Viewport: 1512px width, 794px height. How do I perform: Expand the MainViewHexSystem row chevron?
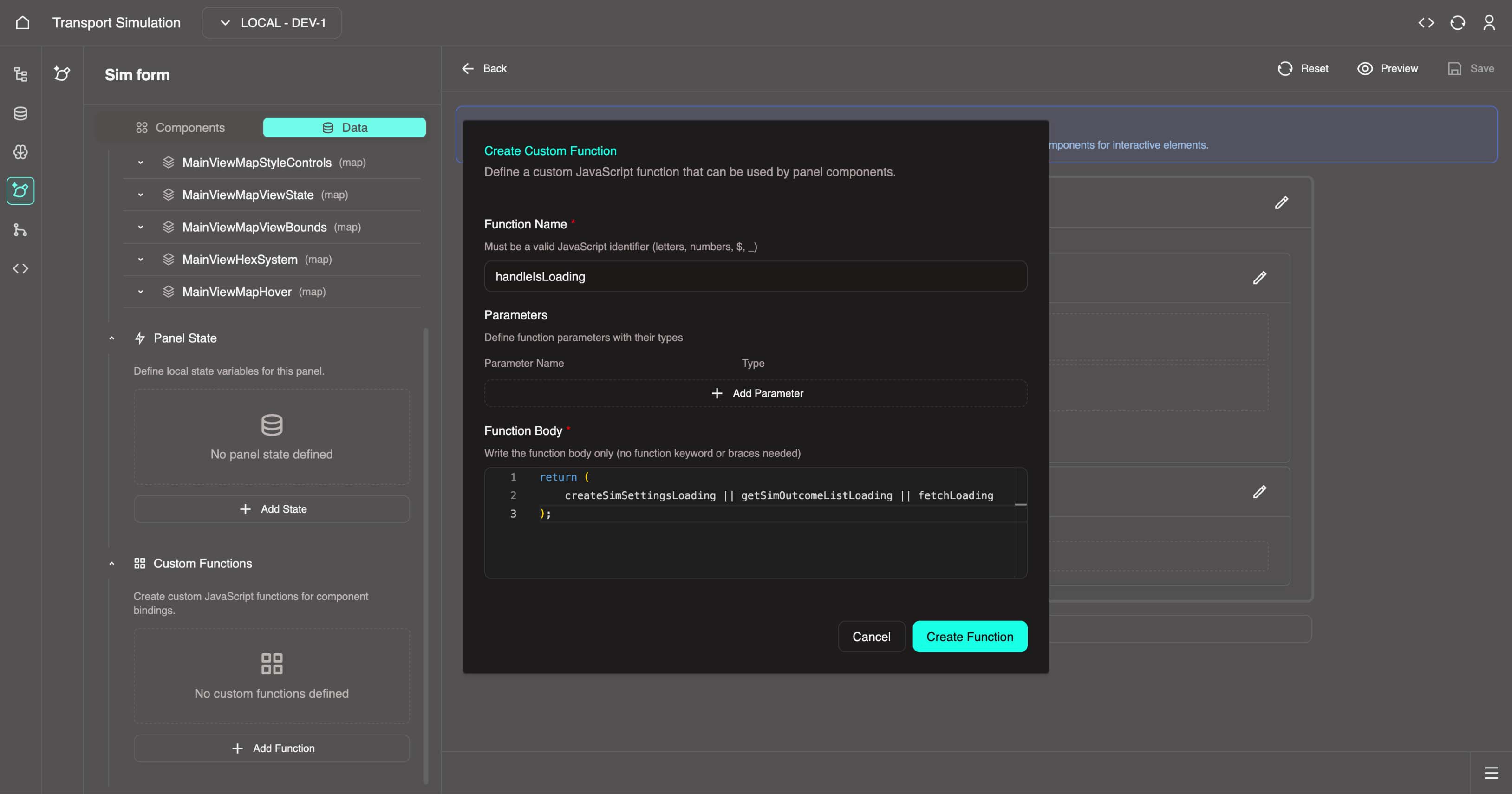(x=140, y=260)
